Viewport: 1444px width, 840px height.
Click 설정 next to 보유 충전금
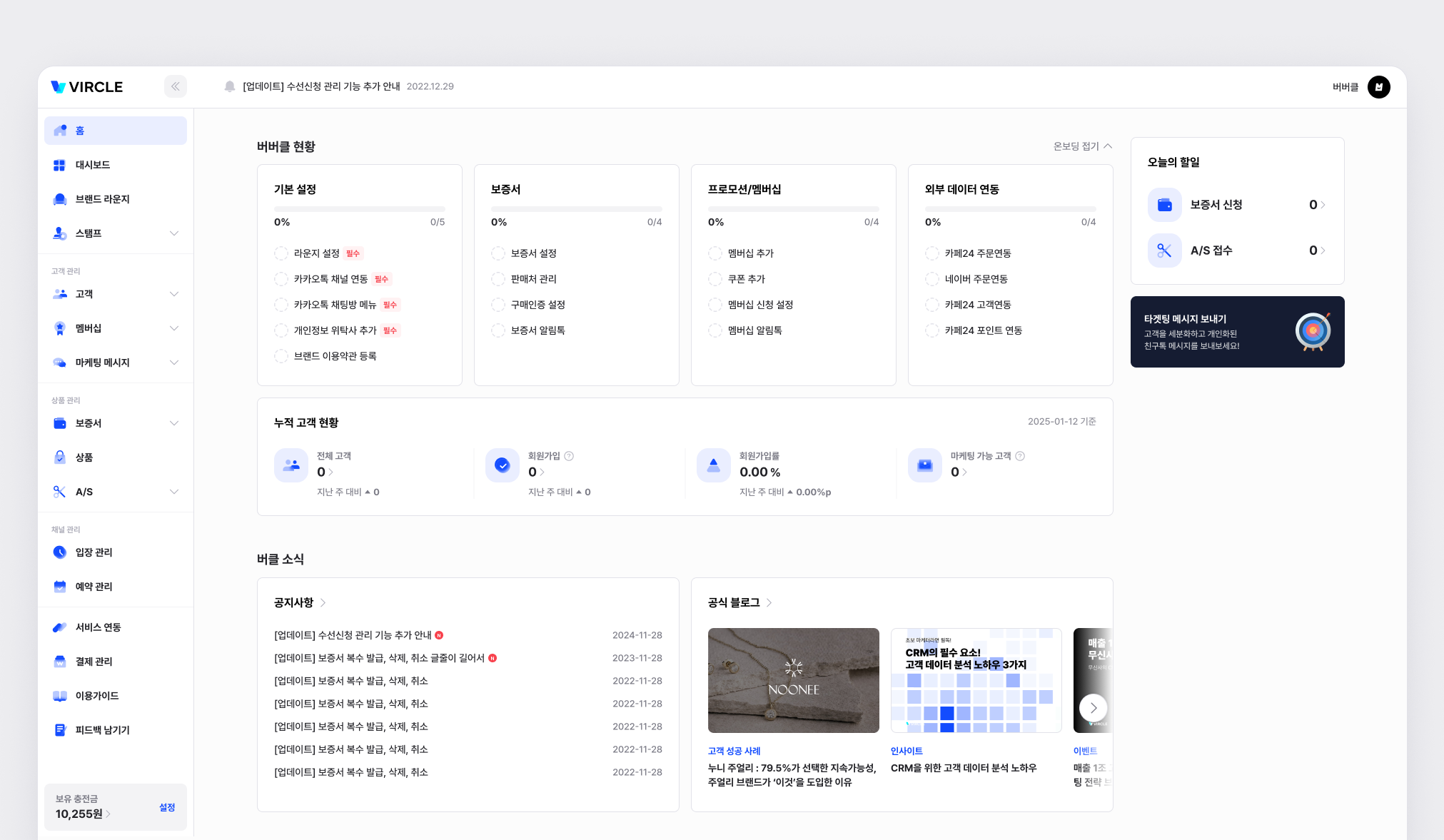click(x=167, y=807)
